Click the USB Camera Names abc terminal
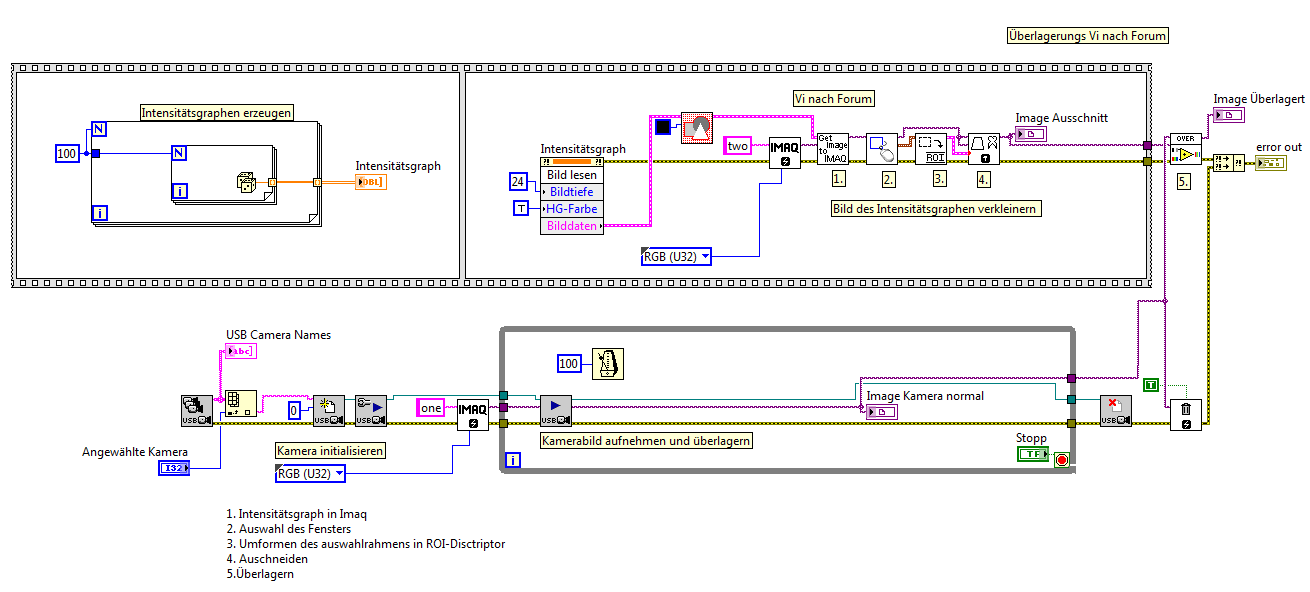The image size is (1310, 592). coord(242,351)
